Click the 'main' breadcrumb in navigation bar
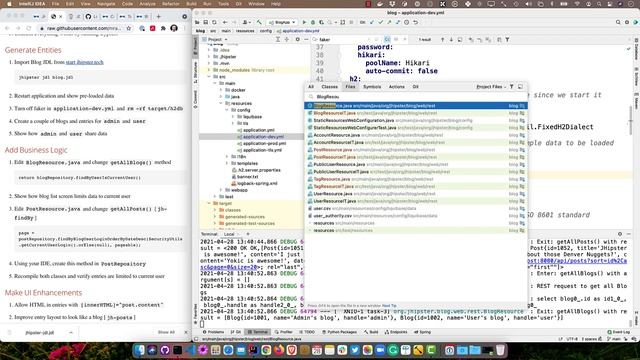 point(226,31)
